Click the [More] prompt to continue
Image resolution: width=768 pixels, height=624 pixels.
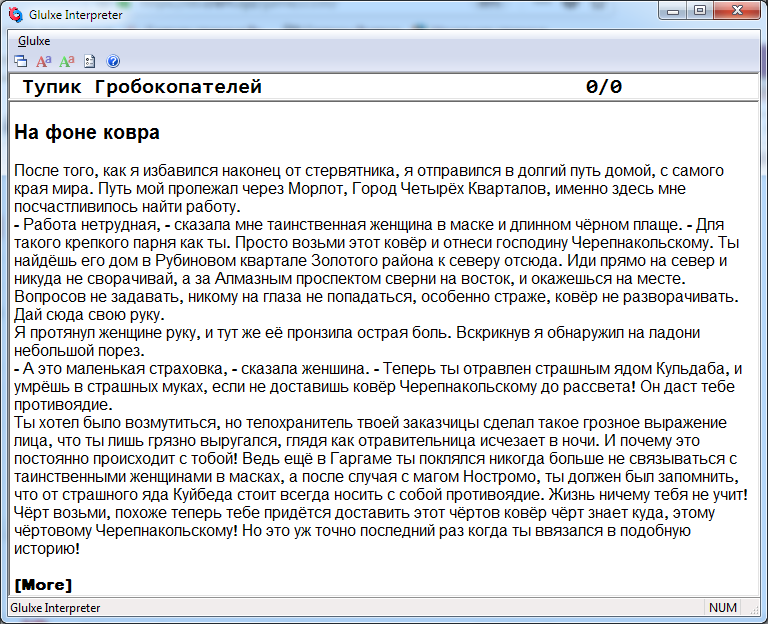point(43,585)
